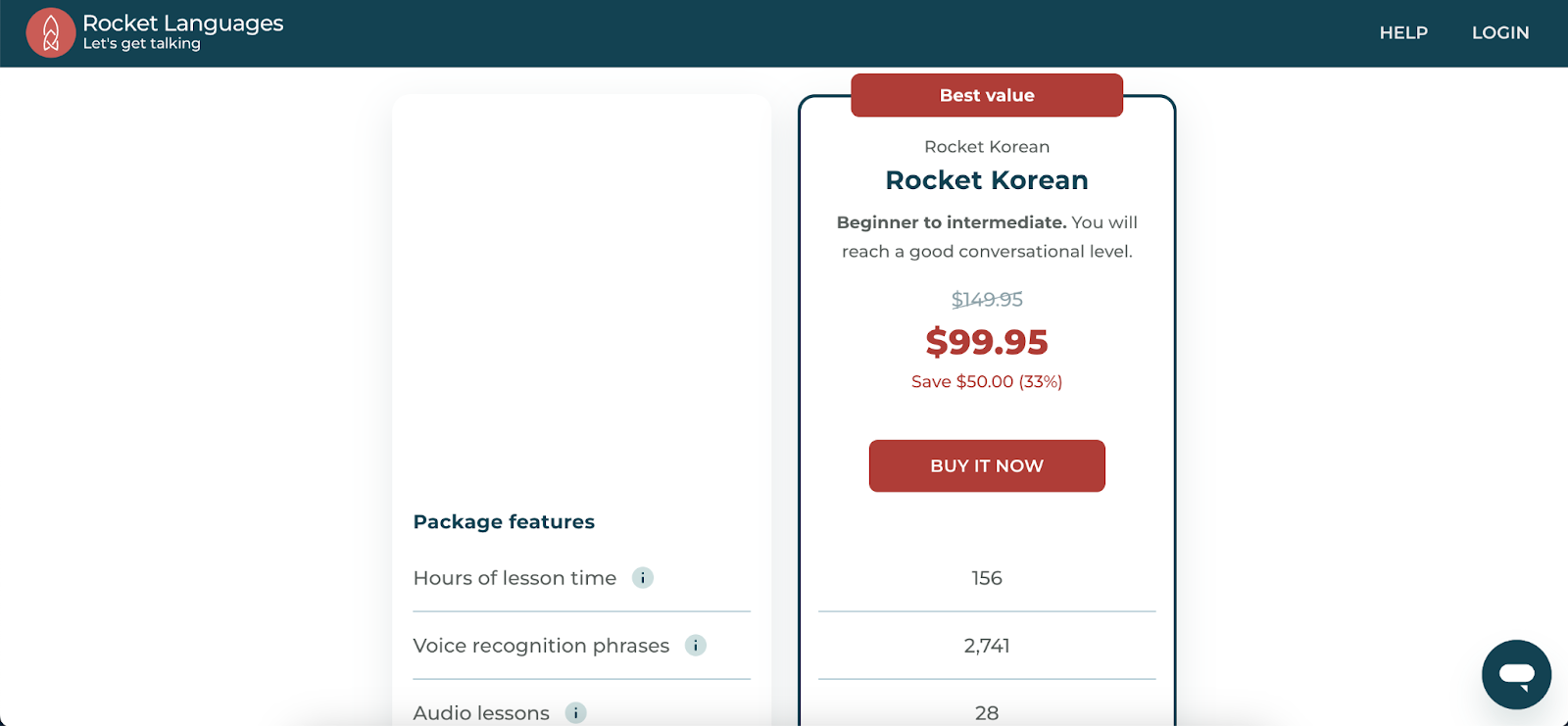Screen dimensions: 1568x726
Task: Click the rocket logo icon
Action: coord(51,33)
